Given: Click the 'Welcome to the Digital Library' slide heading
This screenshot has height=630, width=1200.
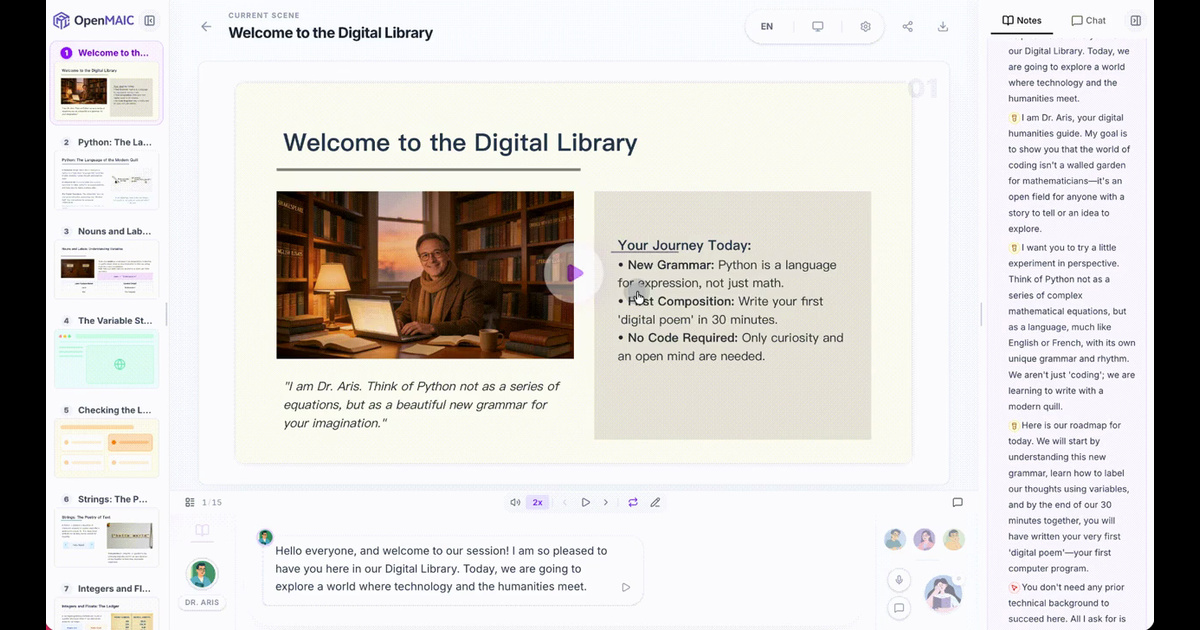Looking at the screenshot, I should [x=460, y=142].
